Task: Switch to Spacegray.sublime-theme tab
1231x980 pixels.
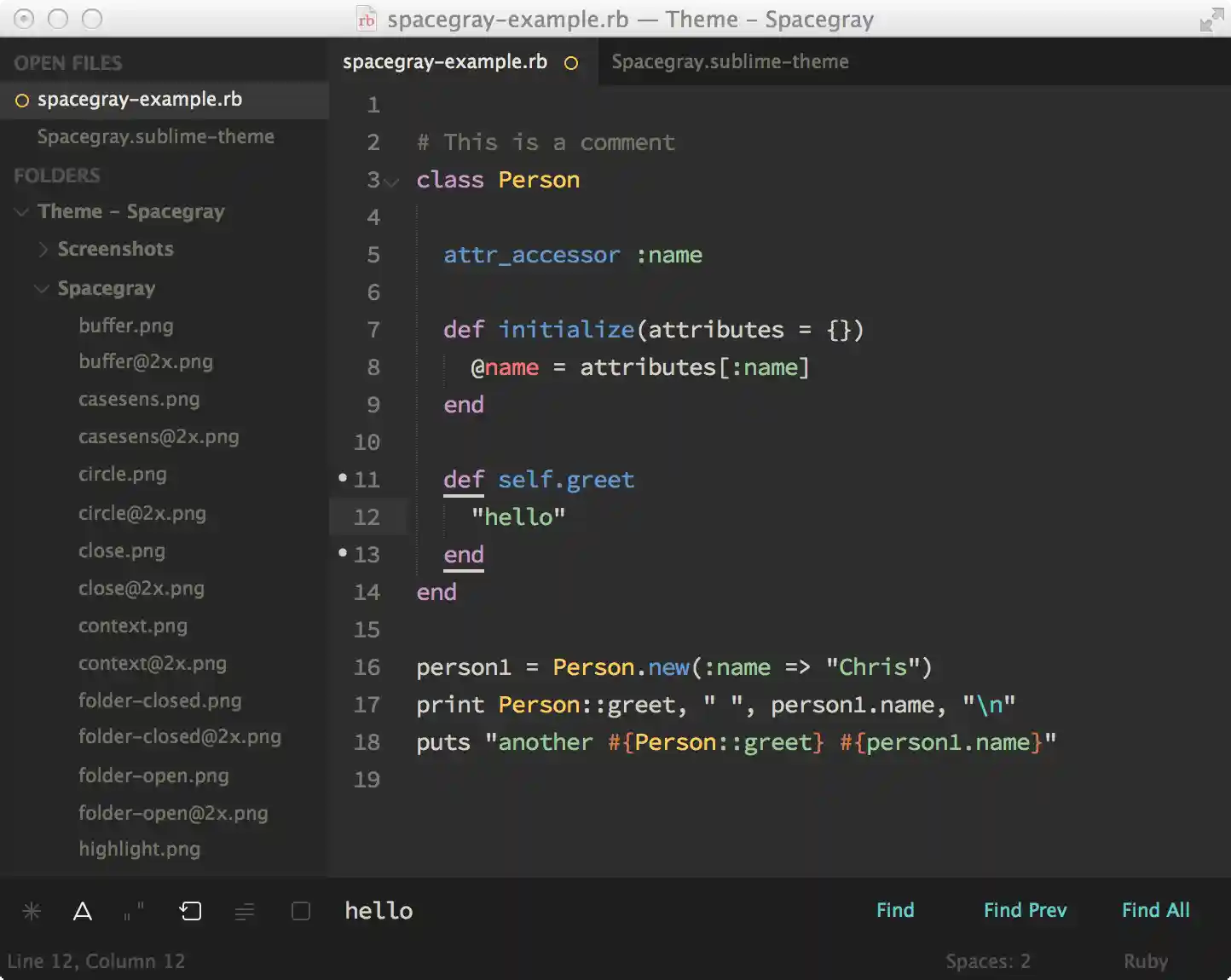Action: (x=730, y=62)
